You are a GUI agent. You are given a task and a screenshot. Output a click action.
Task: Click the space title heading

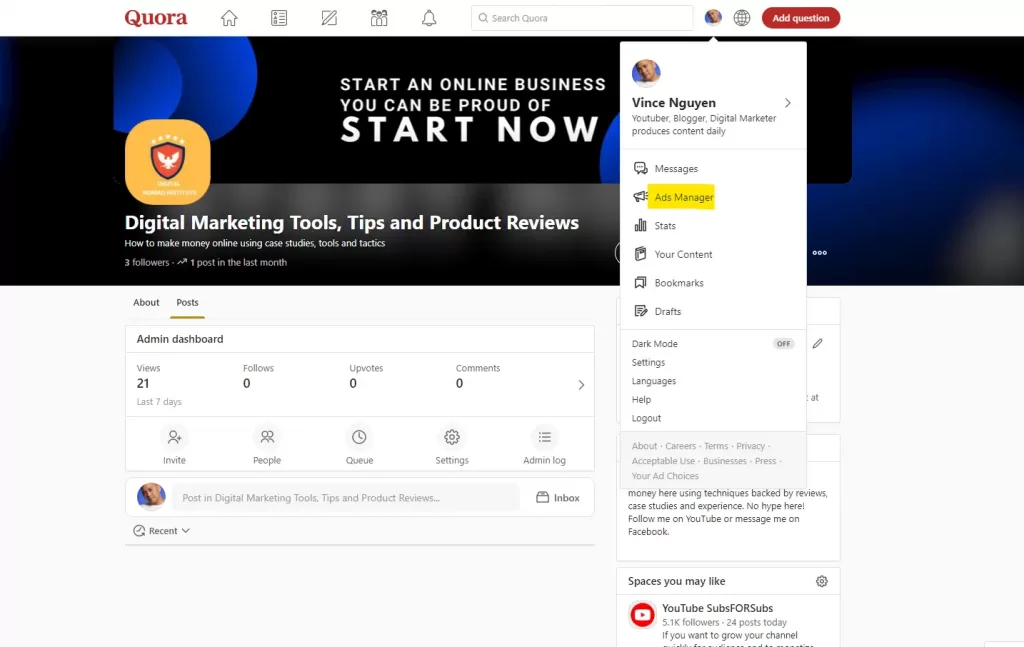pyautogui.click(x=351, y=223)
